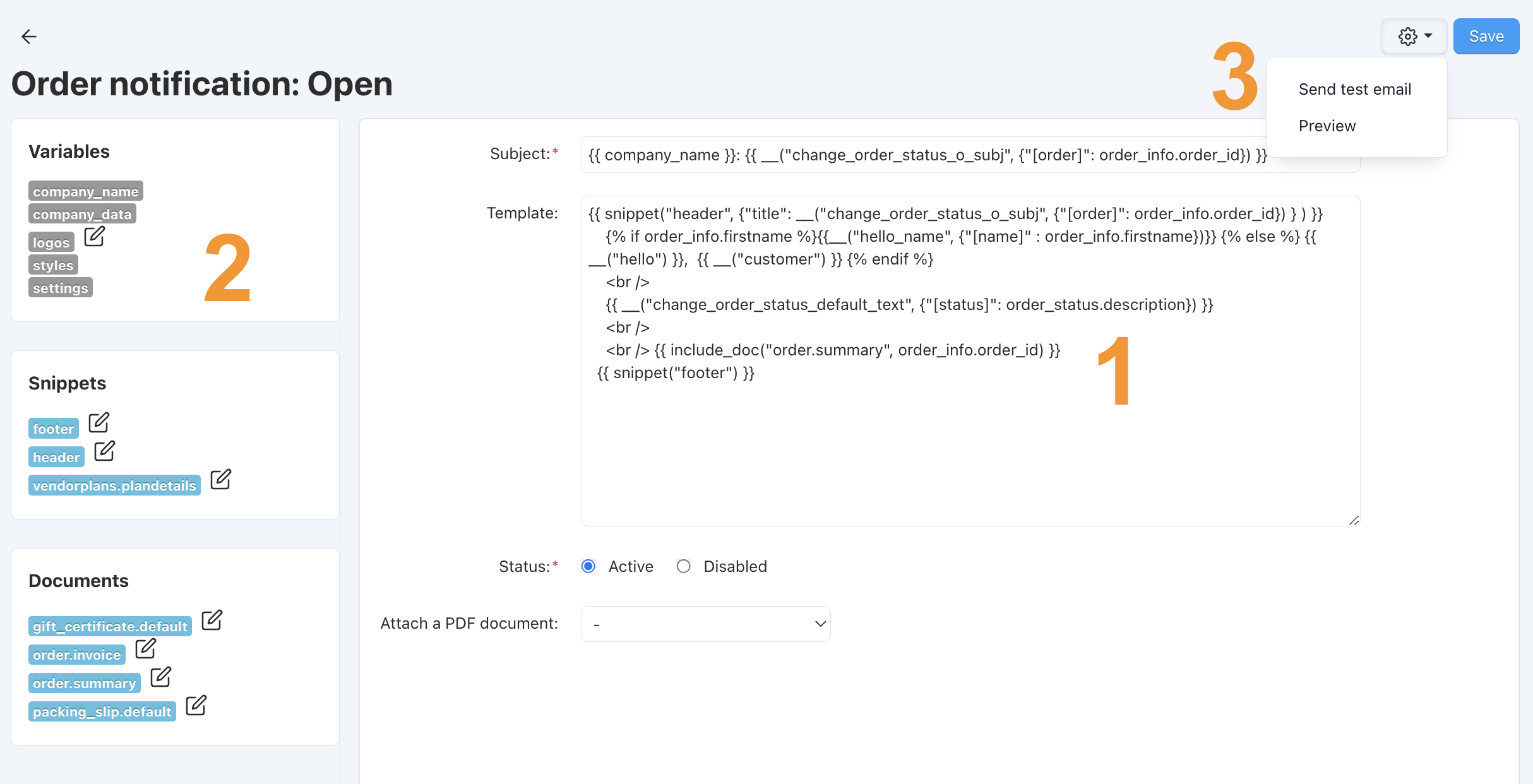Click the Documents panel heading
The width and height of the screenshot is (1533, 784).
tap(79, 581)
